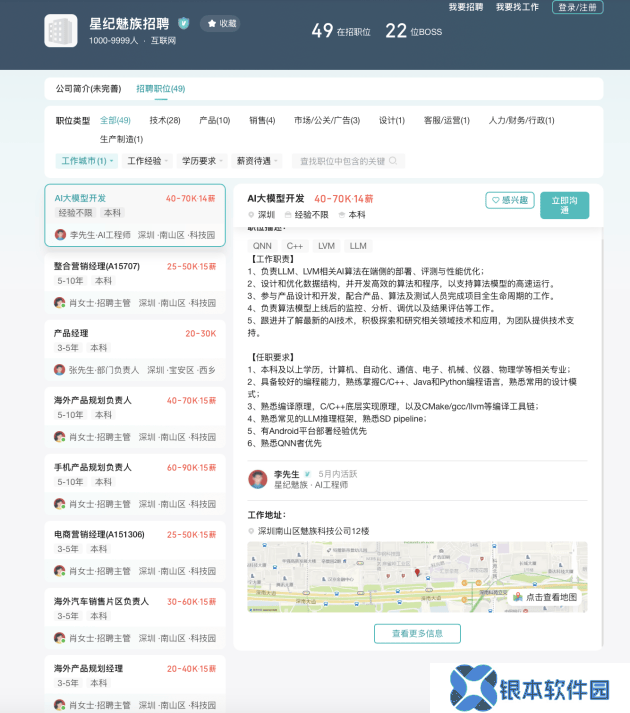Click 查看更多信息 button
Viewport: 630px width, 713px height.
pyautogui.click(x=417, y=633)
